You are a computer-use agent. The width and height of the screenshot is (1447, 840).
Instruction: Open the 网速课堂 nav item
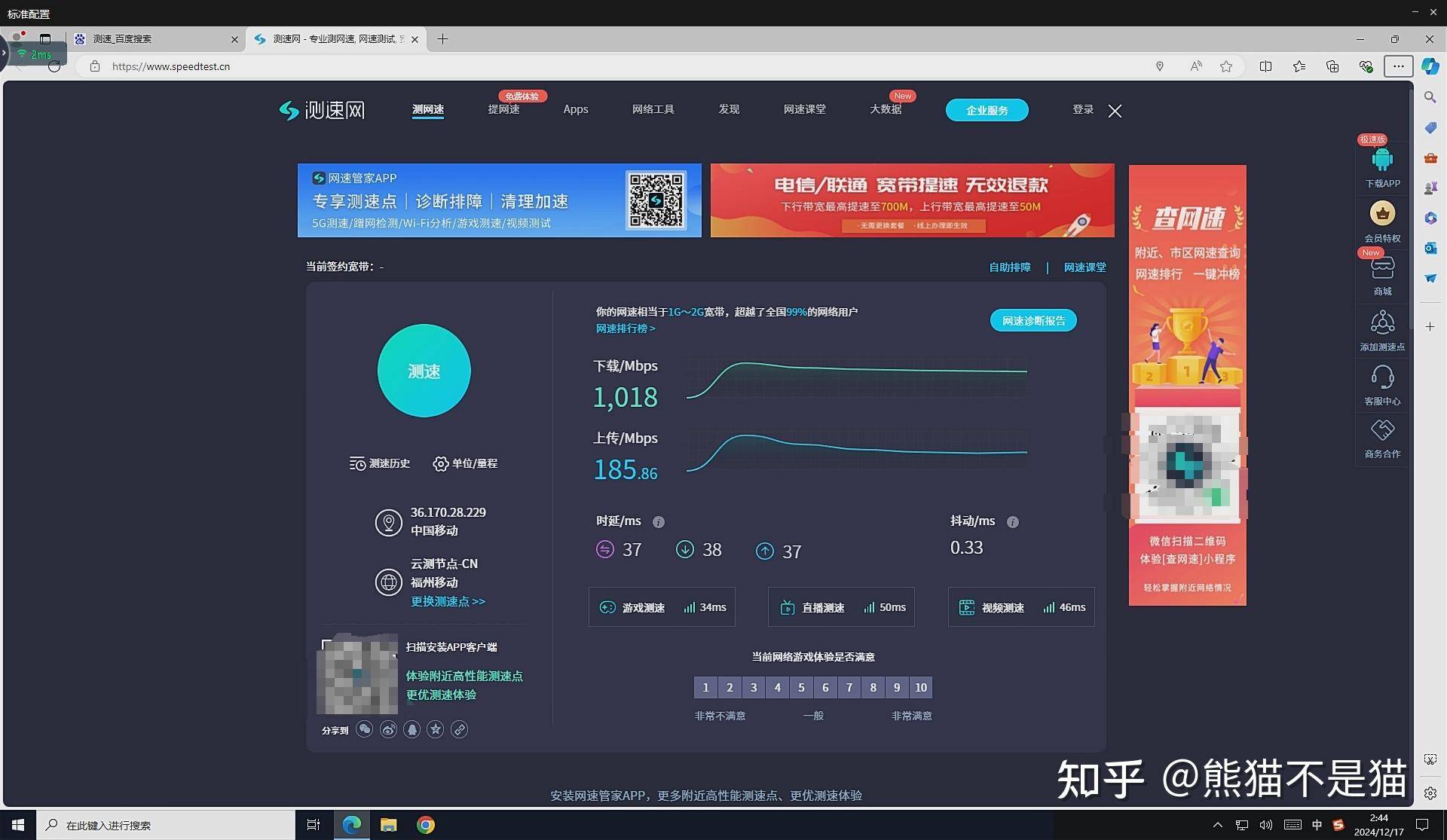(805, 110)
